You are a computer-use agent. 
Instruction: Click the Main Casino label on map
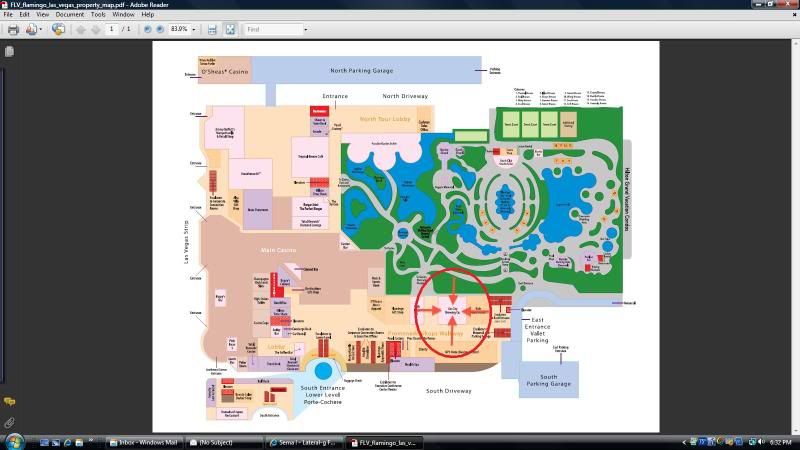click(278, 250)
